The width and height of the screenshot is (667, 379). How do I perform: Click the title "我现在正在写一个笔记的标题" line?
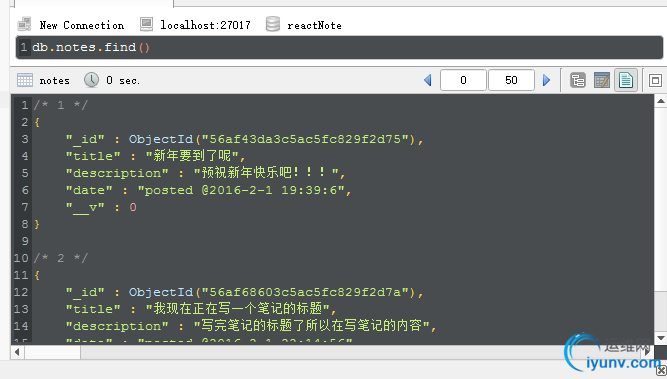[x=201, y=309]
